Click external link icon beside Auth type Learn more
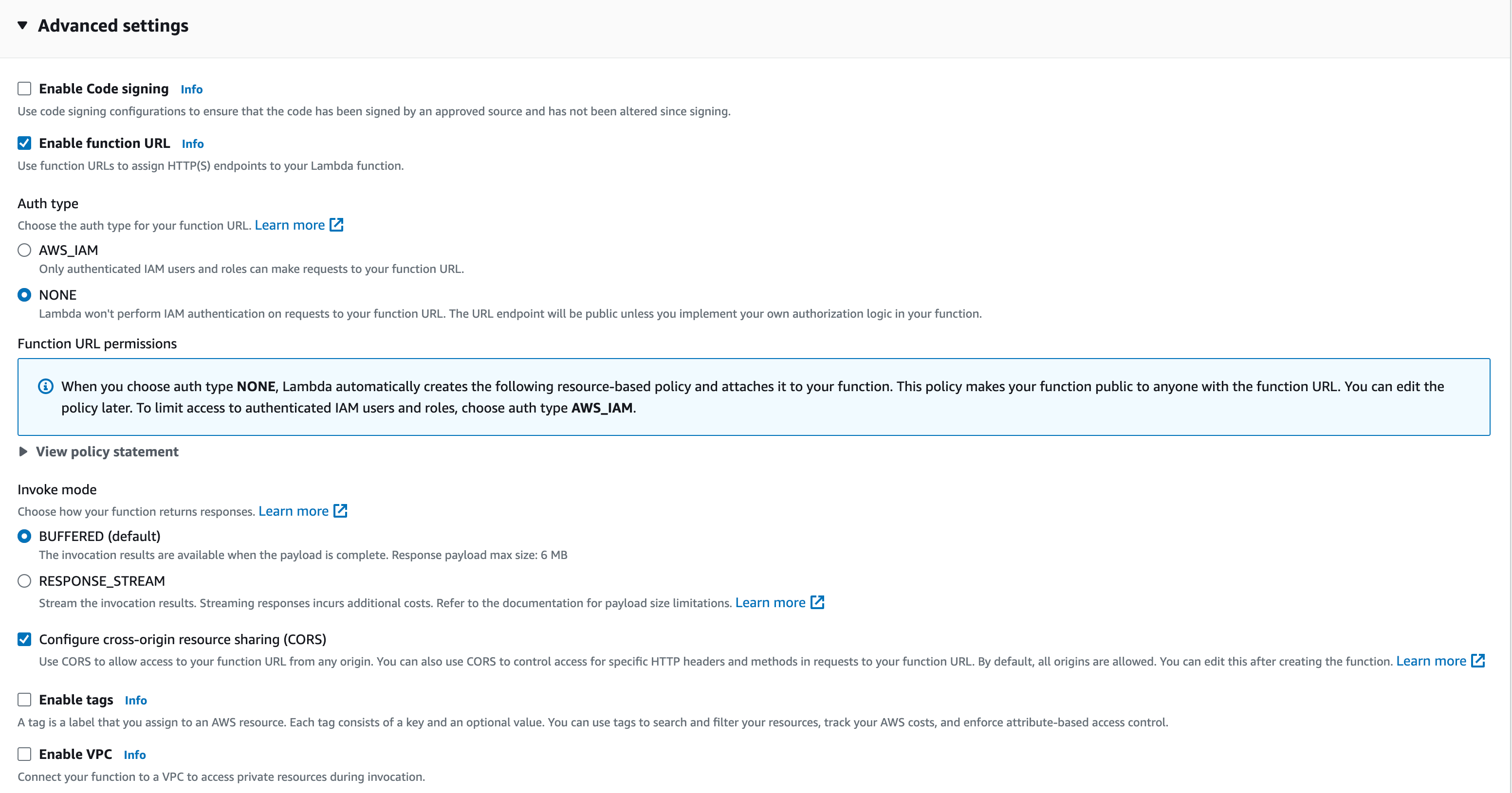Viewport: 1512px width, 793px height. click(336, 225)
